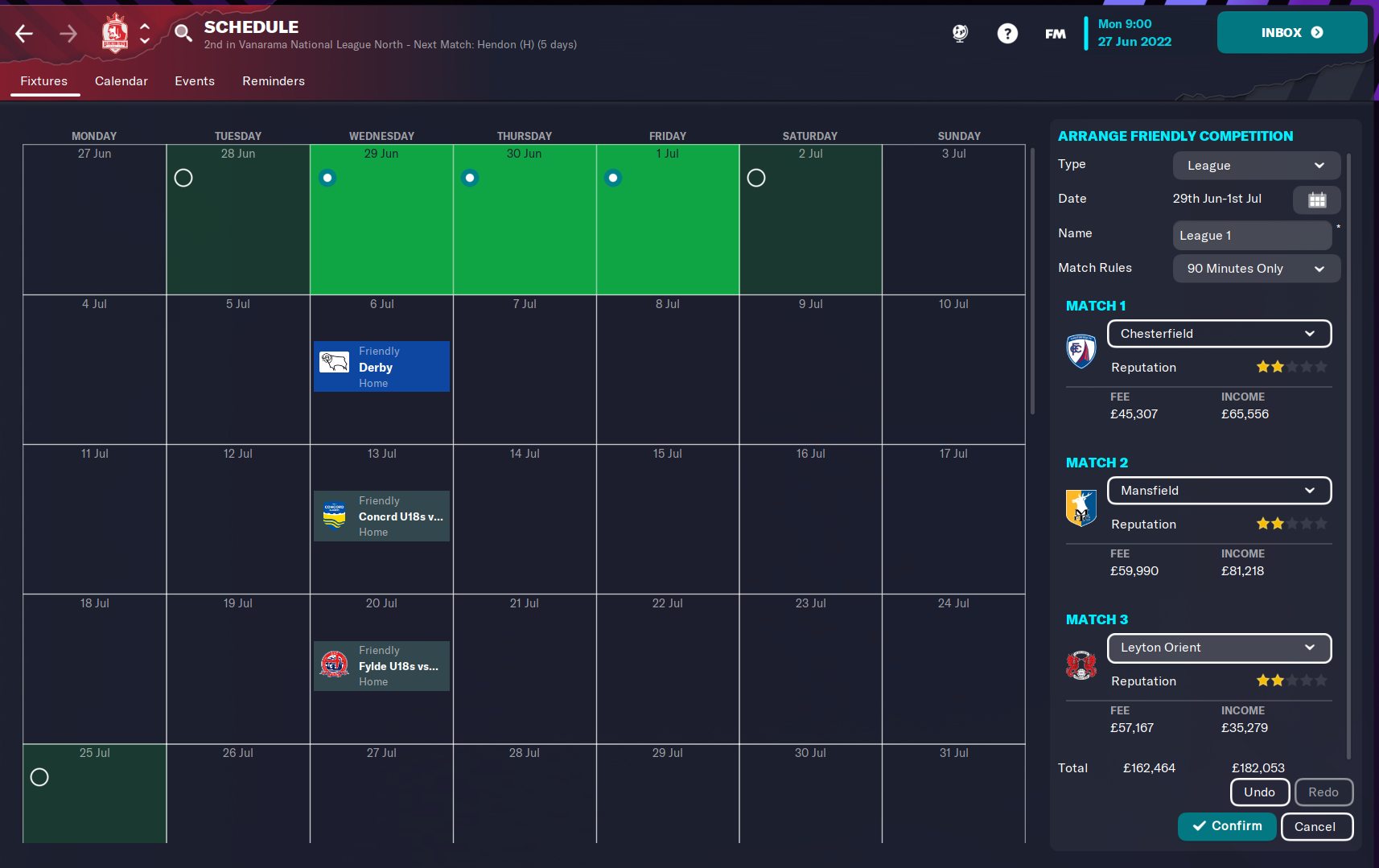Image resolution: width=1379 pixels, height=868 pixels.
Task: Open the FM menu
Action: click(1056, 34)
